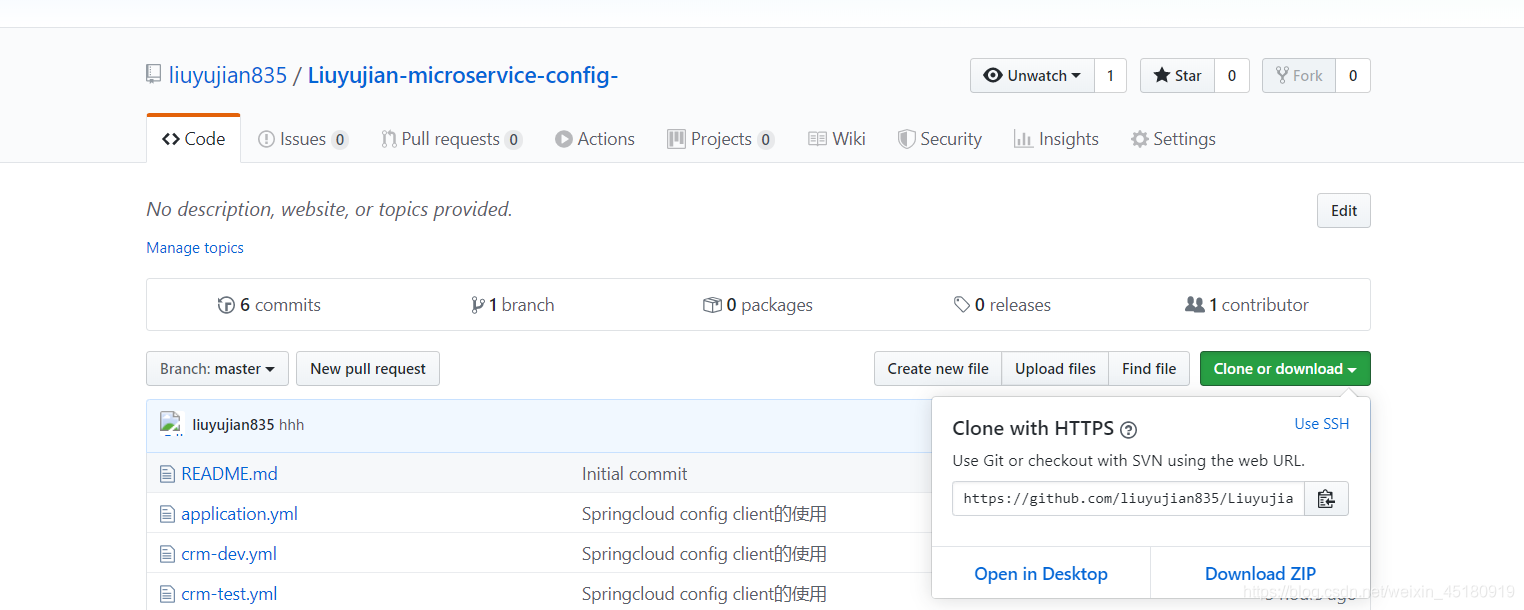Click application.yml's commit message

705,514
